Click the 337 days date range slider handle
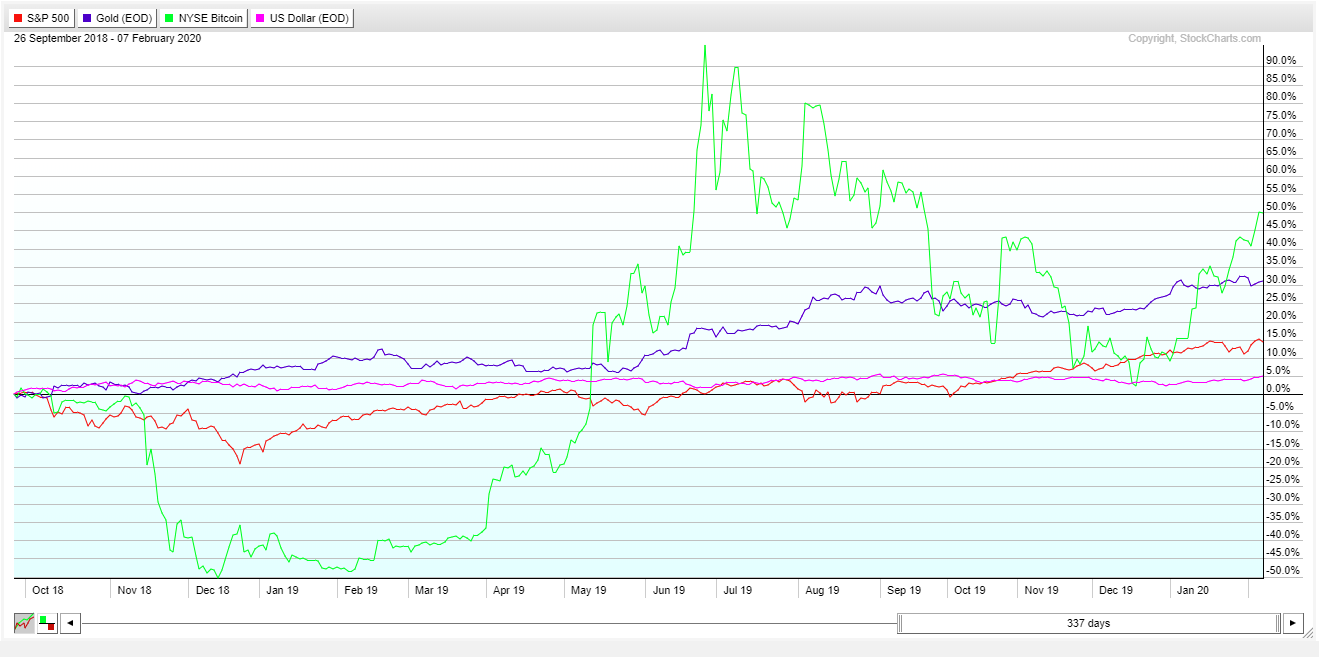 pyautogui.click(x=1089, y=623)
